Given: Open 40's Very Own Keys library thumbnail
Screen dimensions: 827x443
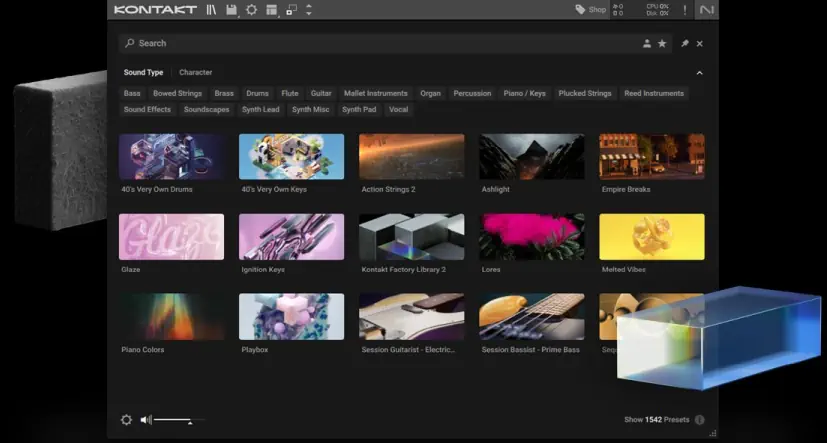Looking at the screenshot, I should coord(292,157).
